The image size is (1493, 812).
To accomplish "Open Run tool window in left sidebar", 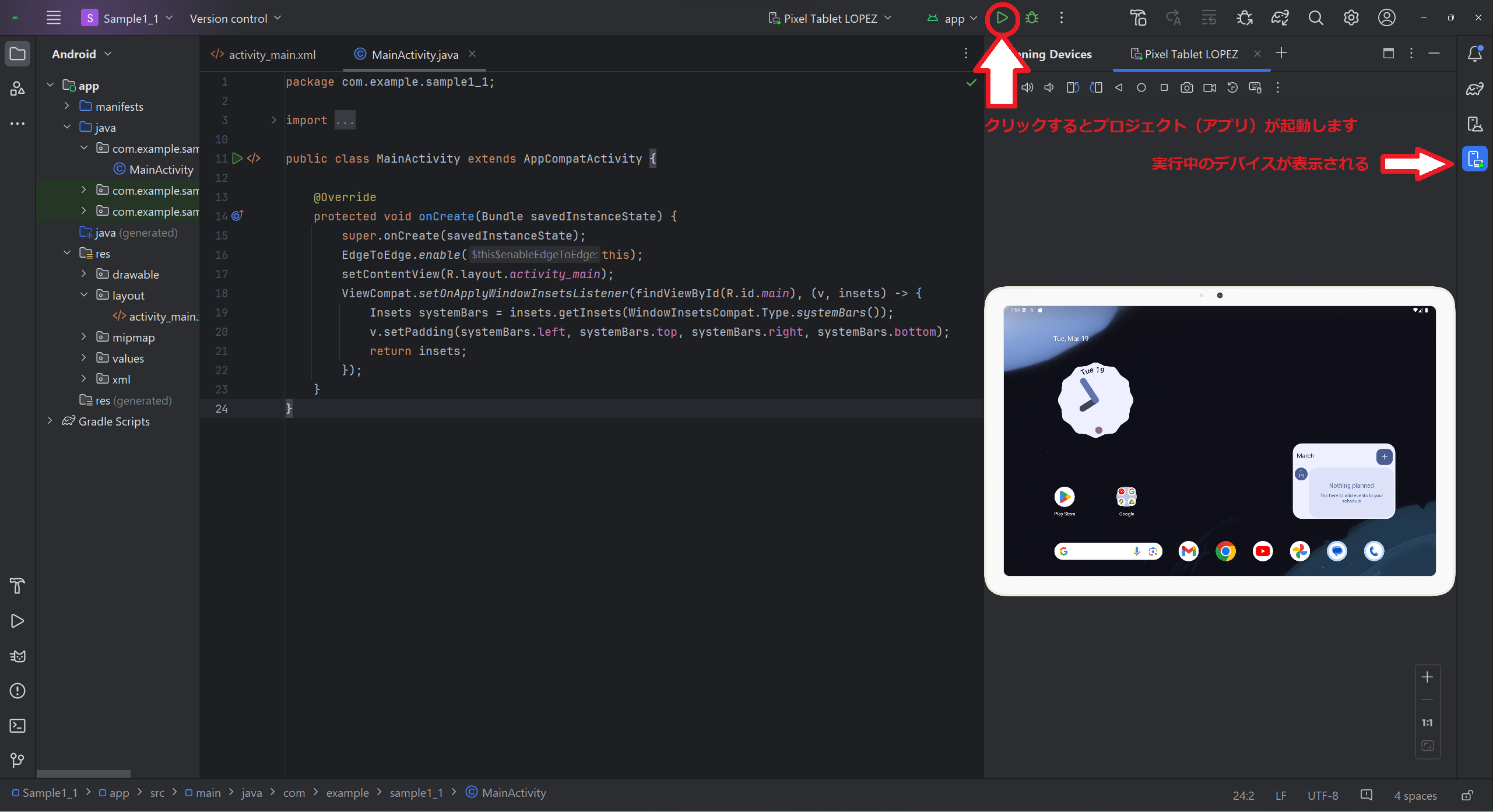I will [17, 621].
